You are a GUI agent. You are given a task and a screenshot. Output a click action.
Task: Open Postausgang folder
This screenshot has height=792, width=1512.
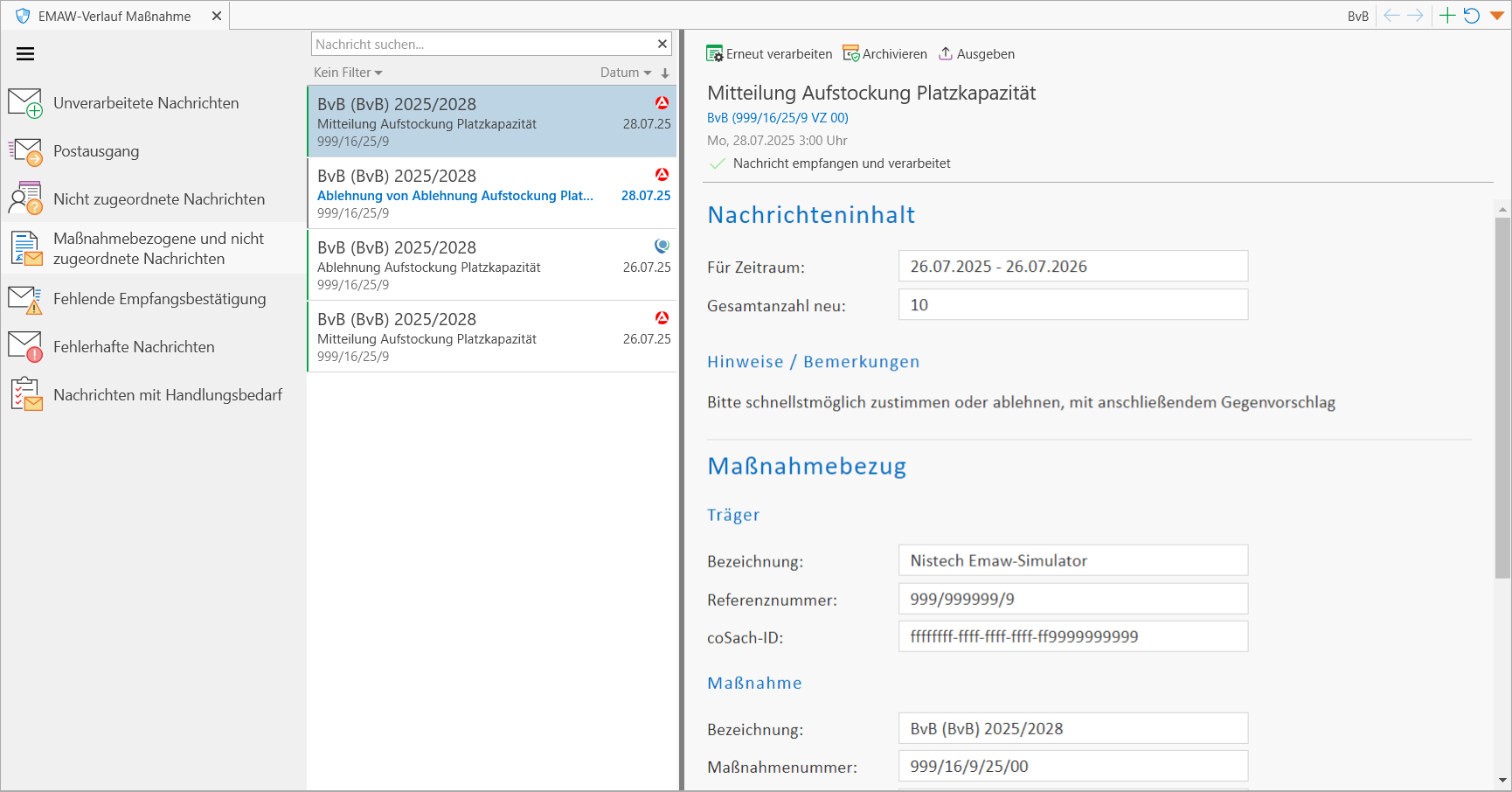[x=153, y=151]
